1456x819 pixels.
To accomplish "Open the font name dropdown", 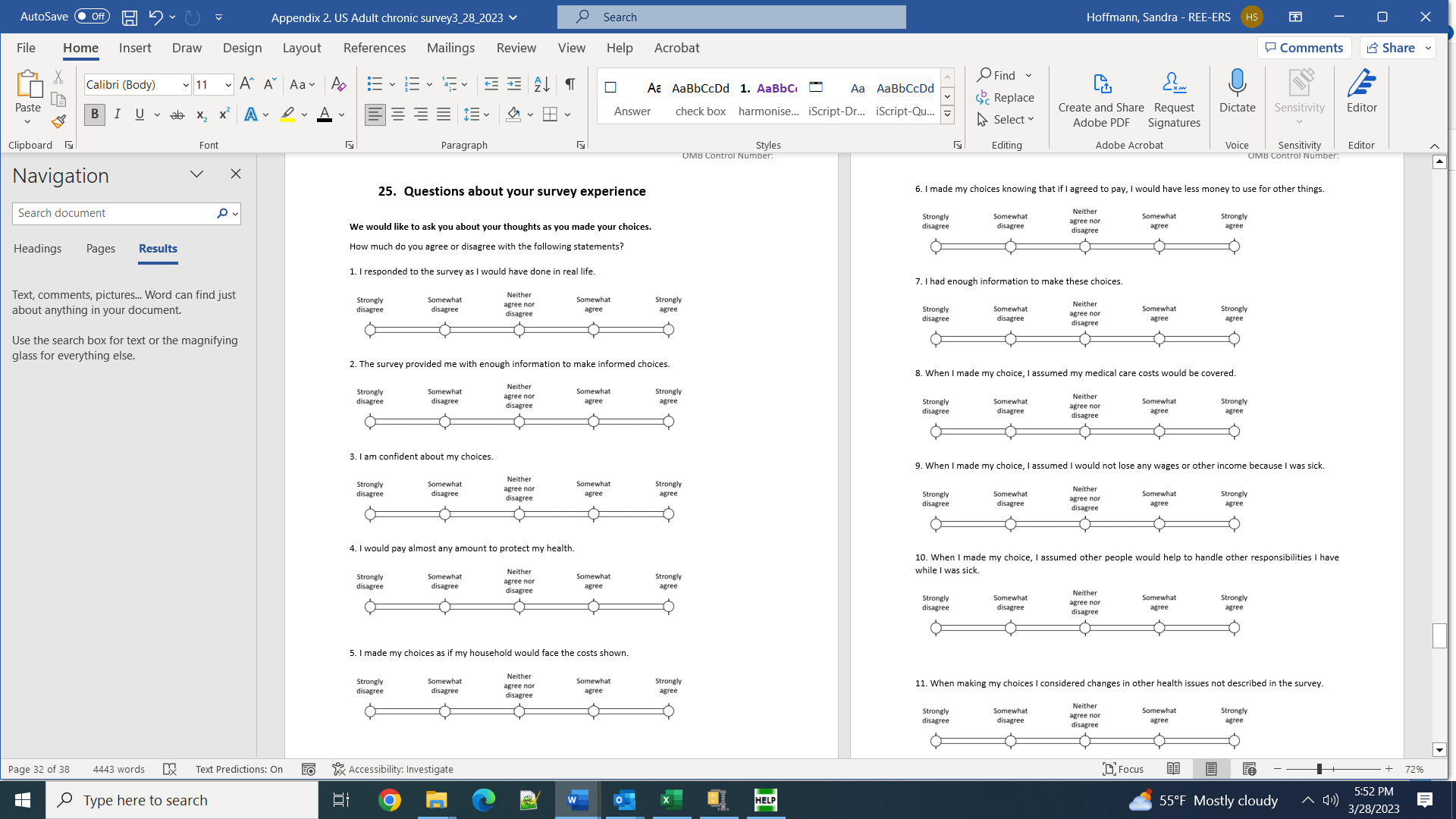I will [x=186, y=85].
